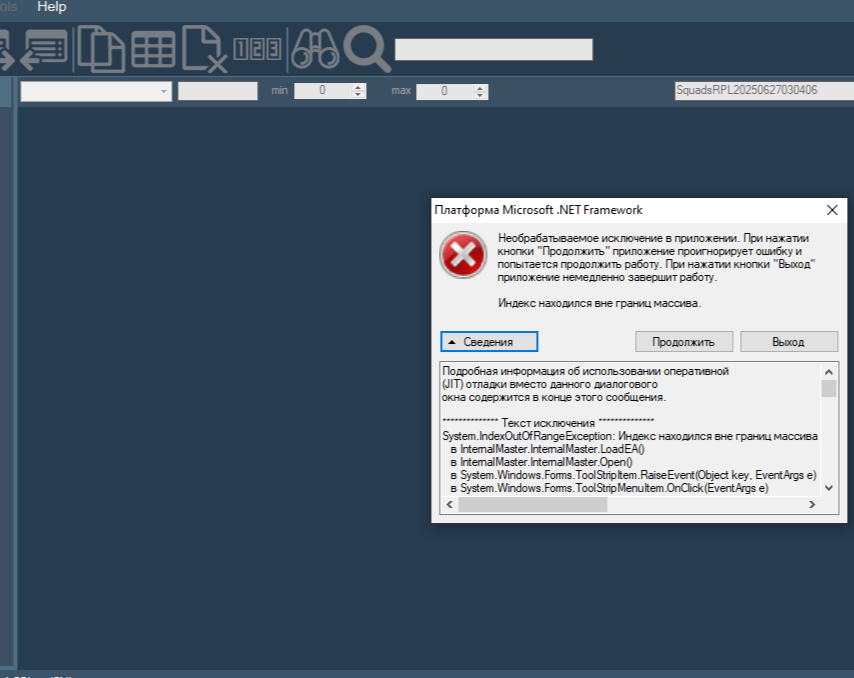Click the copy pages toolbar icon
The image size is (854, 678).
101,49
